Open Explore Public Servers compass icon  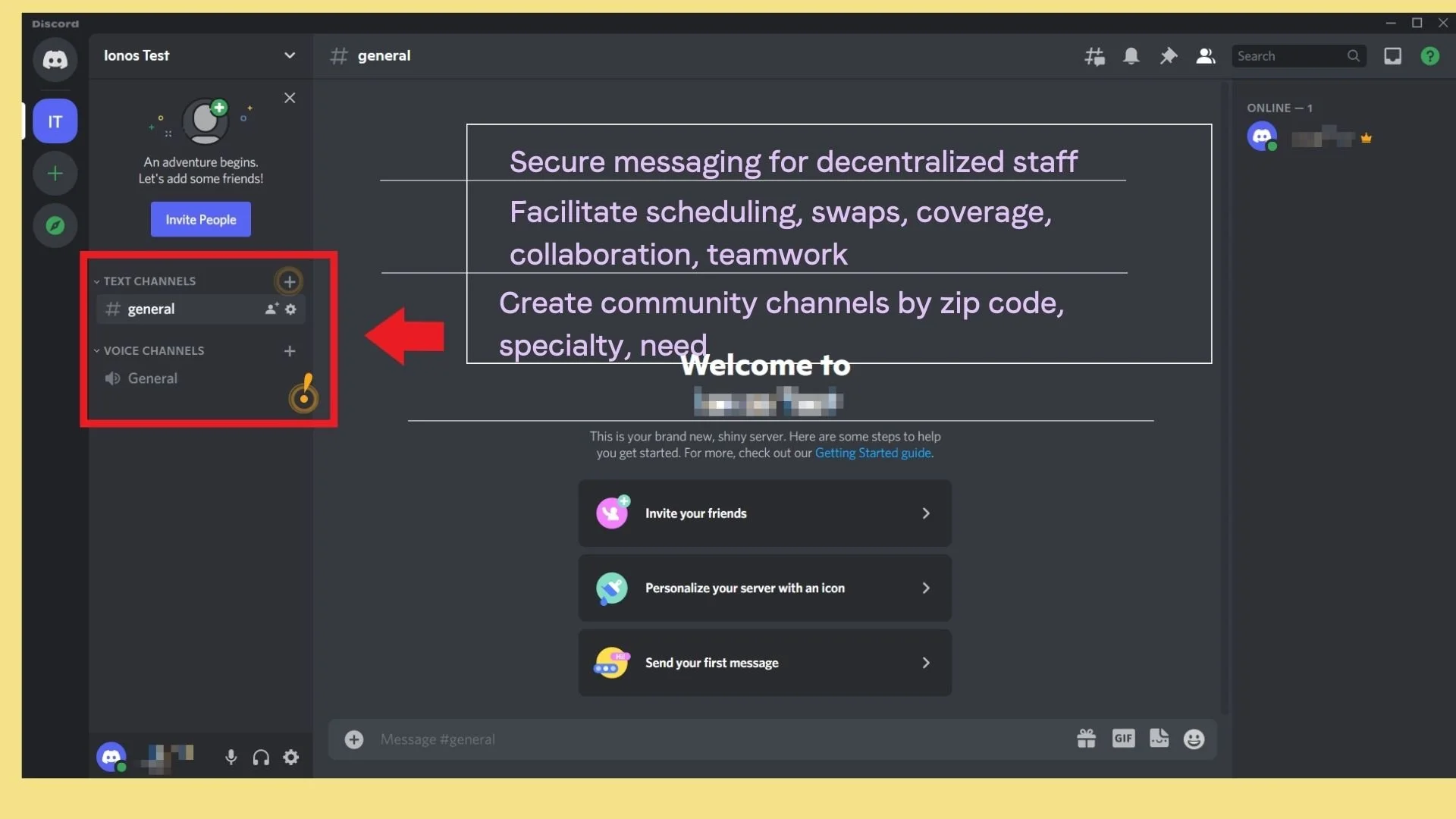(55, 225)
